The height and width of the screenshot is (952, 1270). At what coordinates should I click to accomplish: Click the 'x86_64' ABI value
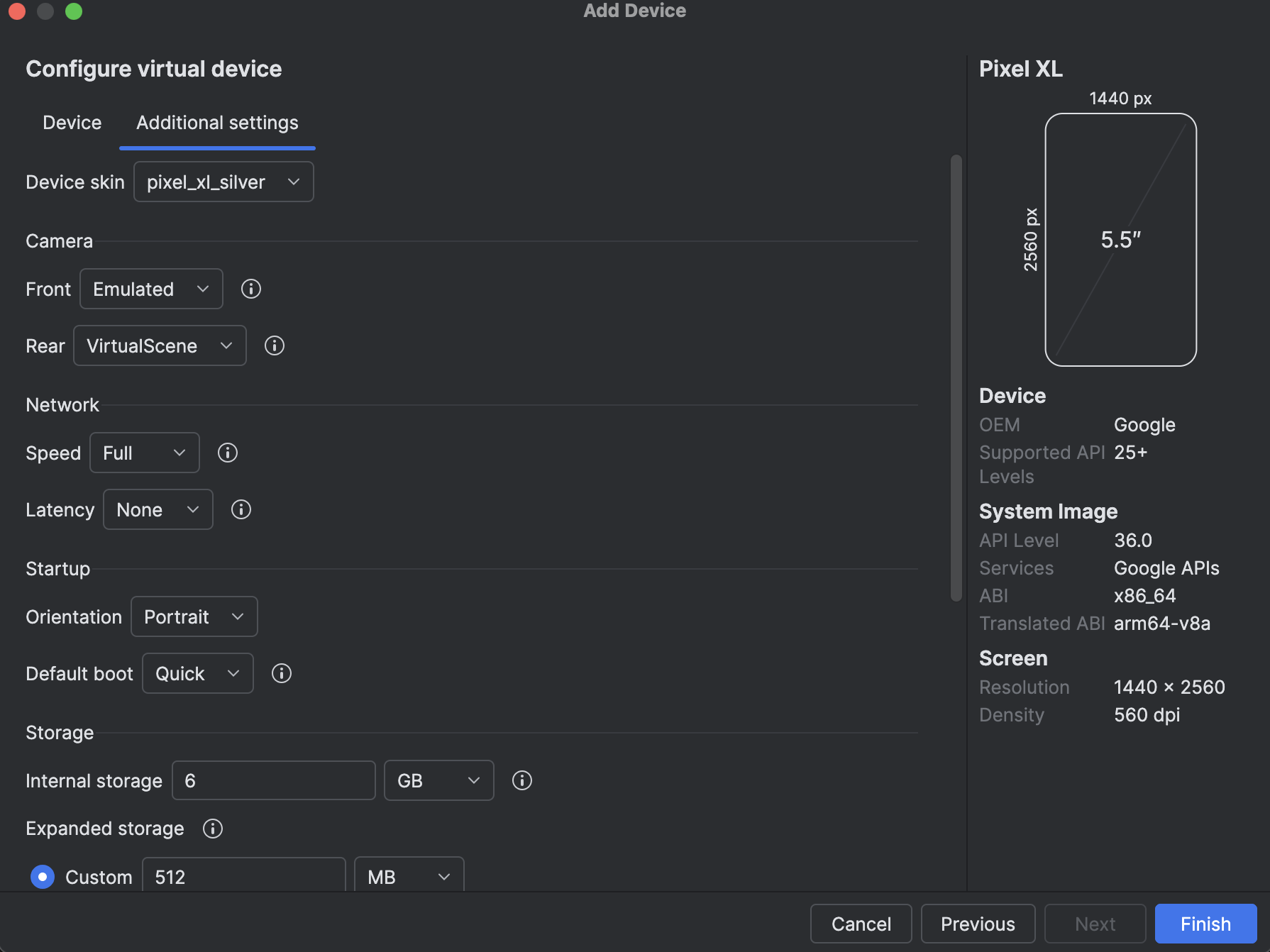(x=1145, y=596)
